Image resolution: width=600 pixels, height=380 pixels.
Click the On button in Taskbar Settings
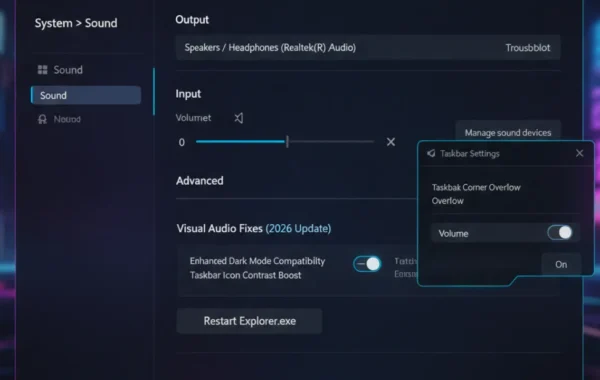click(561, 264)
